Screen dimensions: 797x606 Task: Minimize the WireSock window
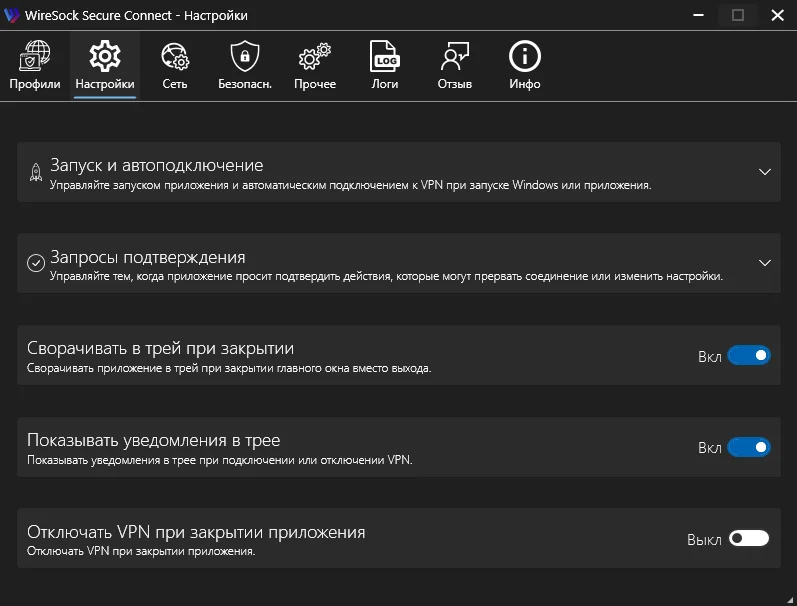point(698,15)
